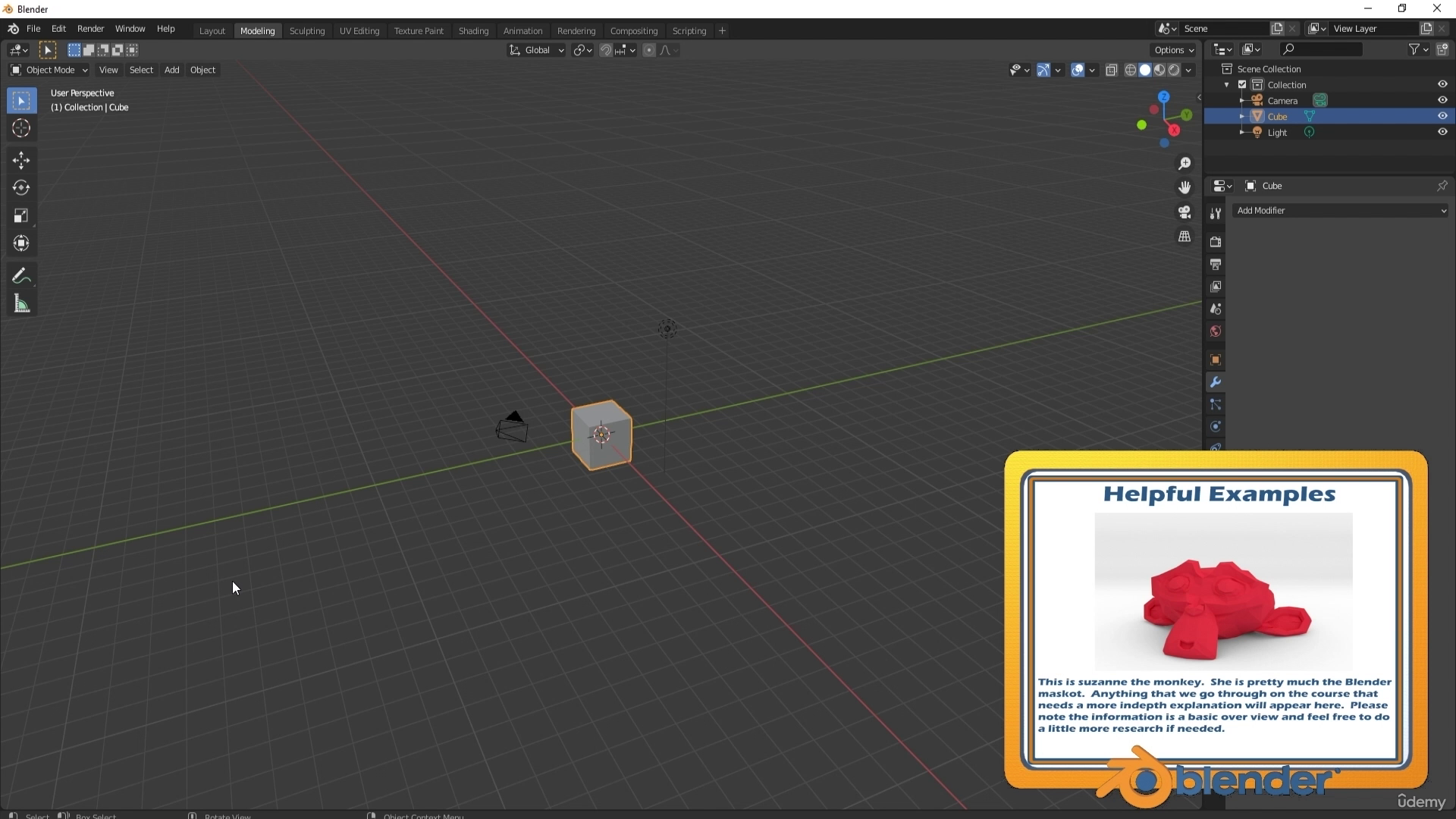The width and height of the screenshot is (1456, 819).
Task: Toggle proportional editing
Action: [649, 50]
